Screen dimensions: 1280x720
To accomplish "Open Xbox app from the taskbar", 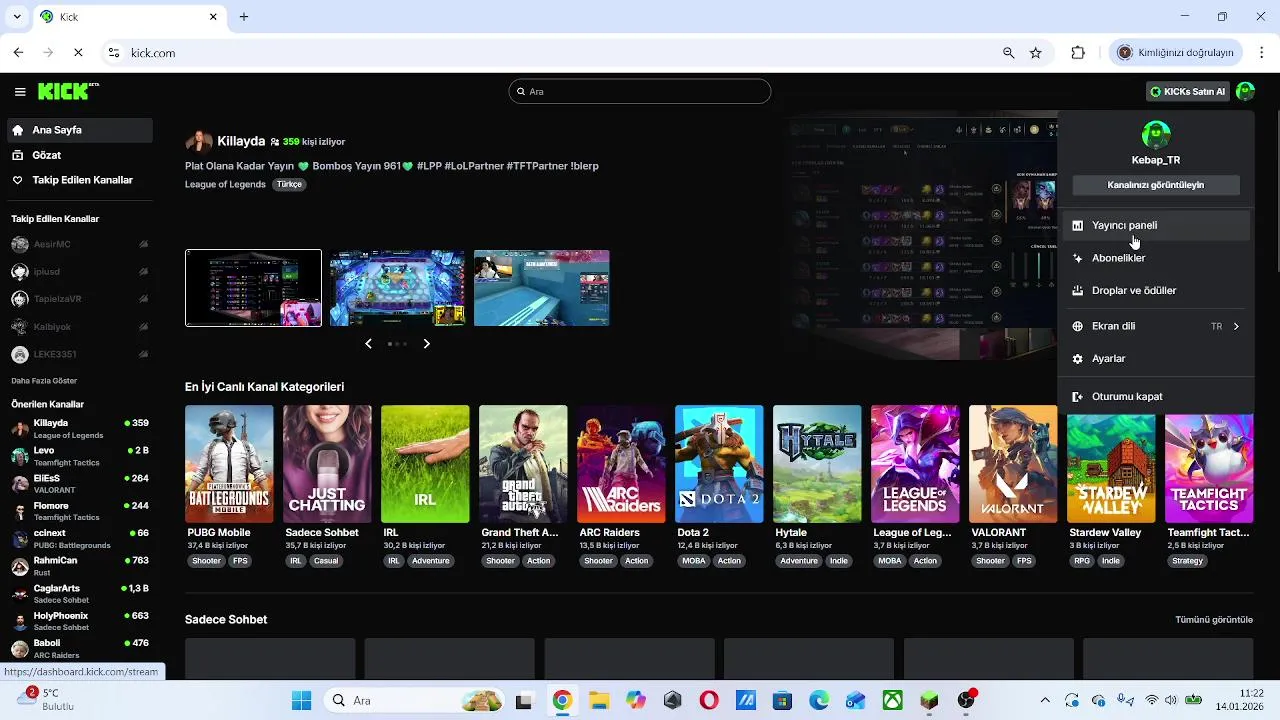I will coord(892,701).
